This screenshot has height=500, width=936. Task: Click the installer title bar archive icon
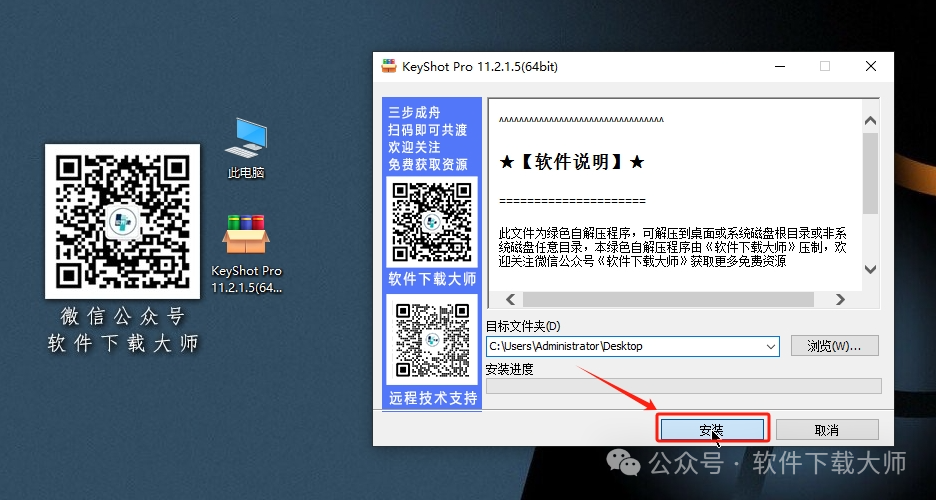(x=389, y=66)
